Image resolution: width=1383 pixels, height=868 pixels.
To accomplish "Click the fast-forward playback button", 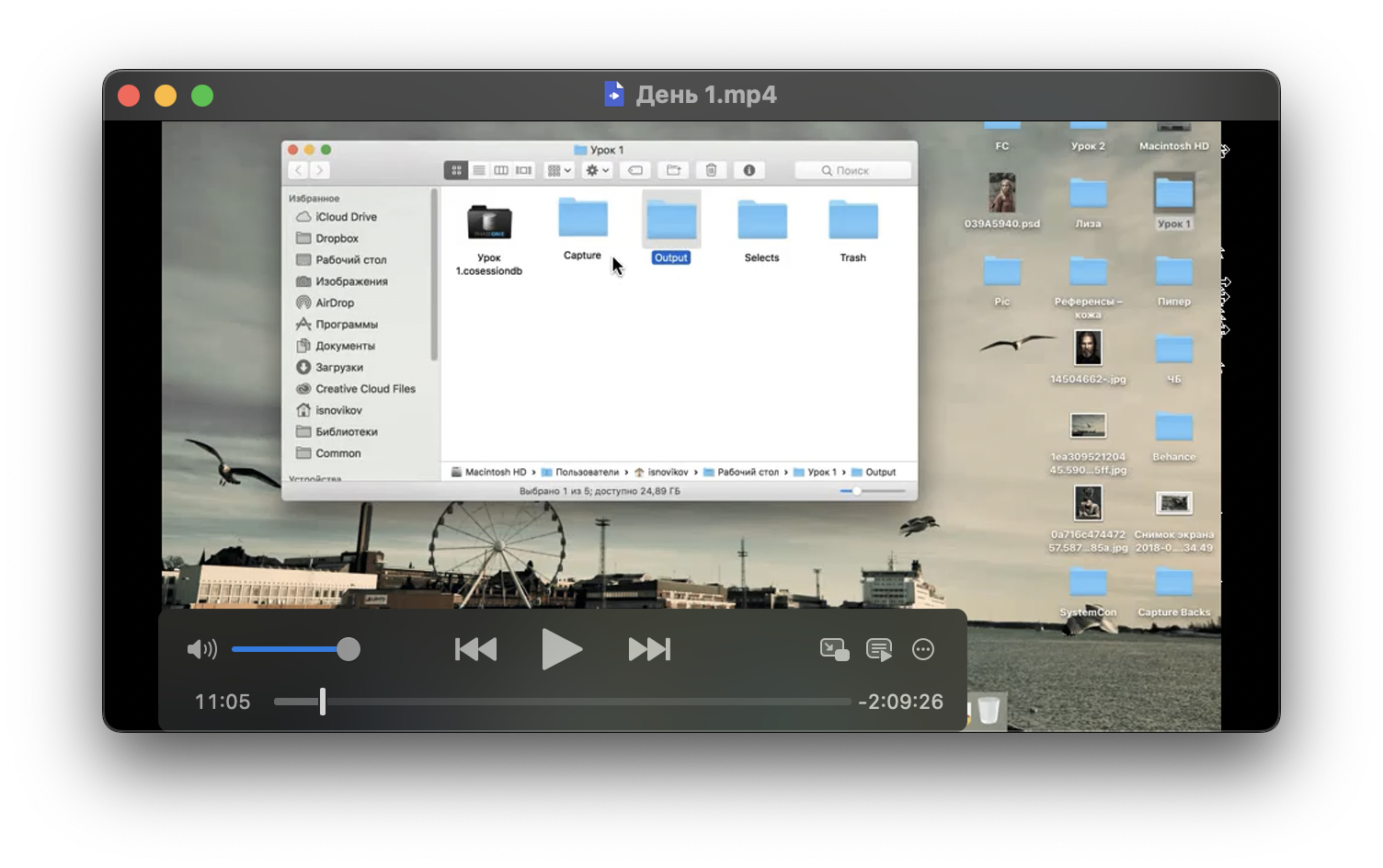I will click(649, 649).
